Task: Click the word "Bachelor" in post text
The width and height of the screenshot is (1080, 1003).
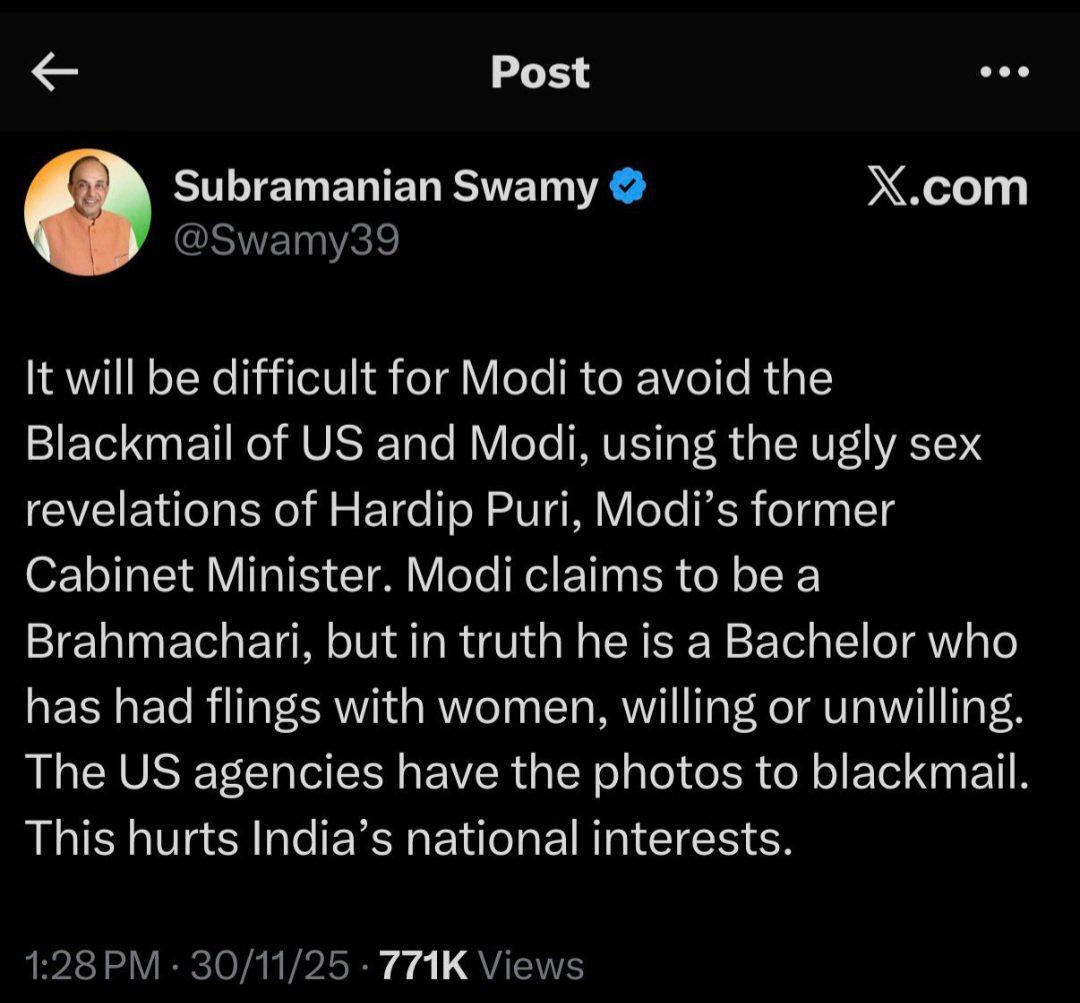Action: click(821, 641)
